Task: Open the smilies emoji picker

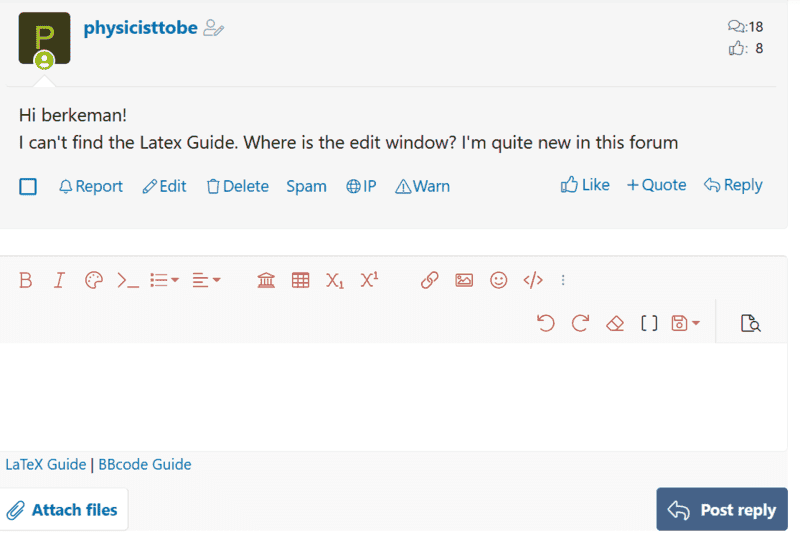Action: 499,281
